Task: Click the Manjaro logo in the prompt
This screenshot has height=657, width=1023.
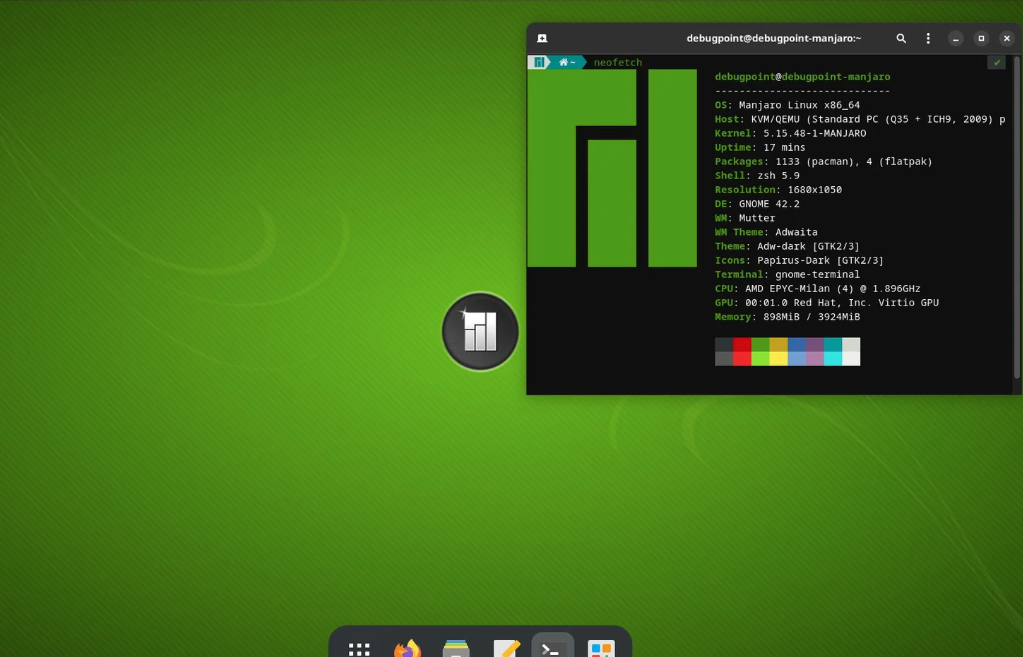Action: tap(539, 62)
